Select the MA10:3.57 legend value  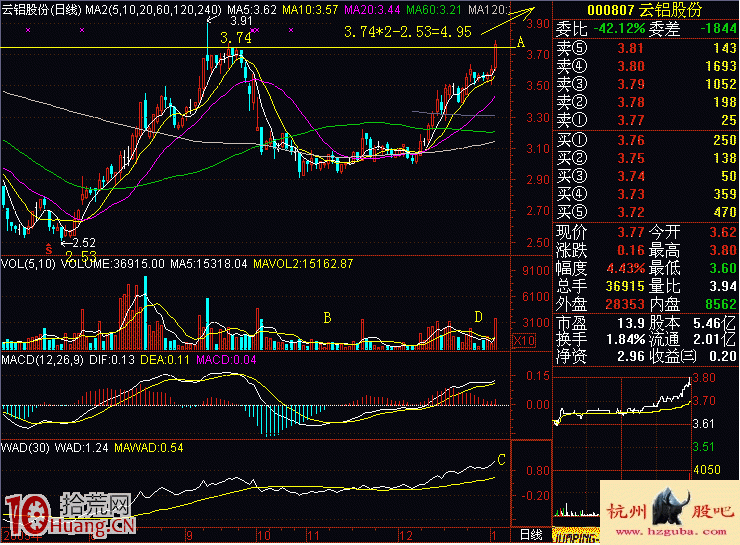click(310, 9)
